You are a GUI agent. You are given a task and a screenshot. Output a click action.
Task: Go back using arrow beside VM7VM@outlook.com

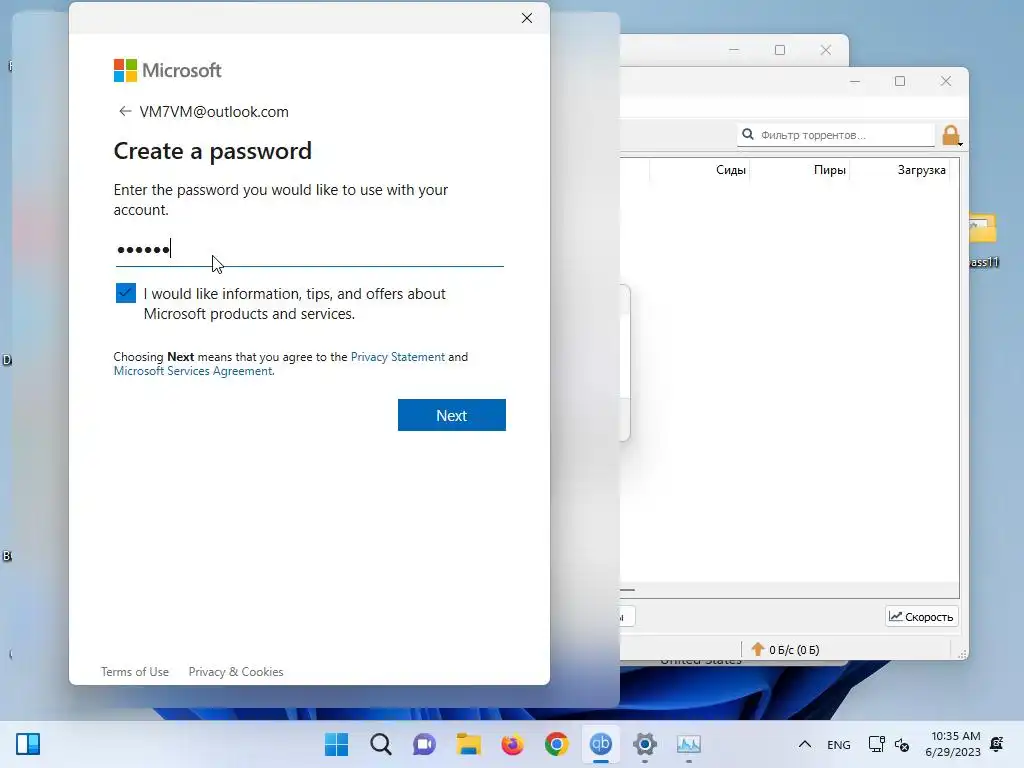[x=125, y=111]
